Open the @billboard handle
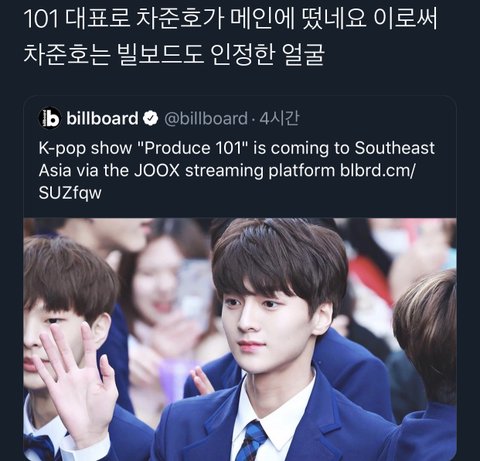Screen dimensions: 480x461 coord(206,119)
